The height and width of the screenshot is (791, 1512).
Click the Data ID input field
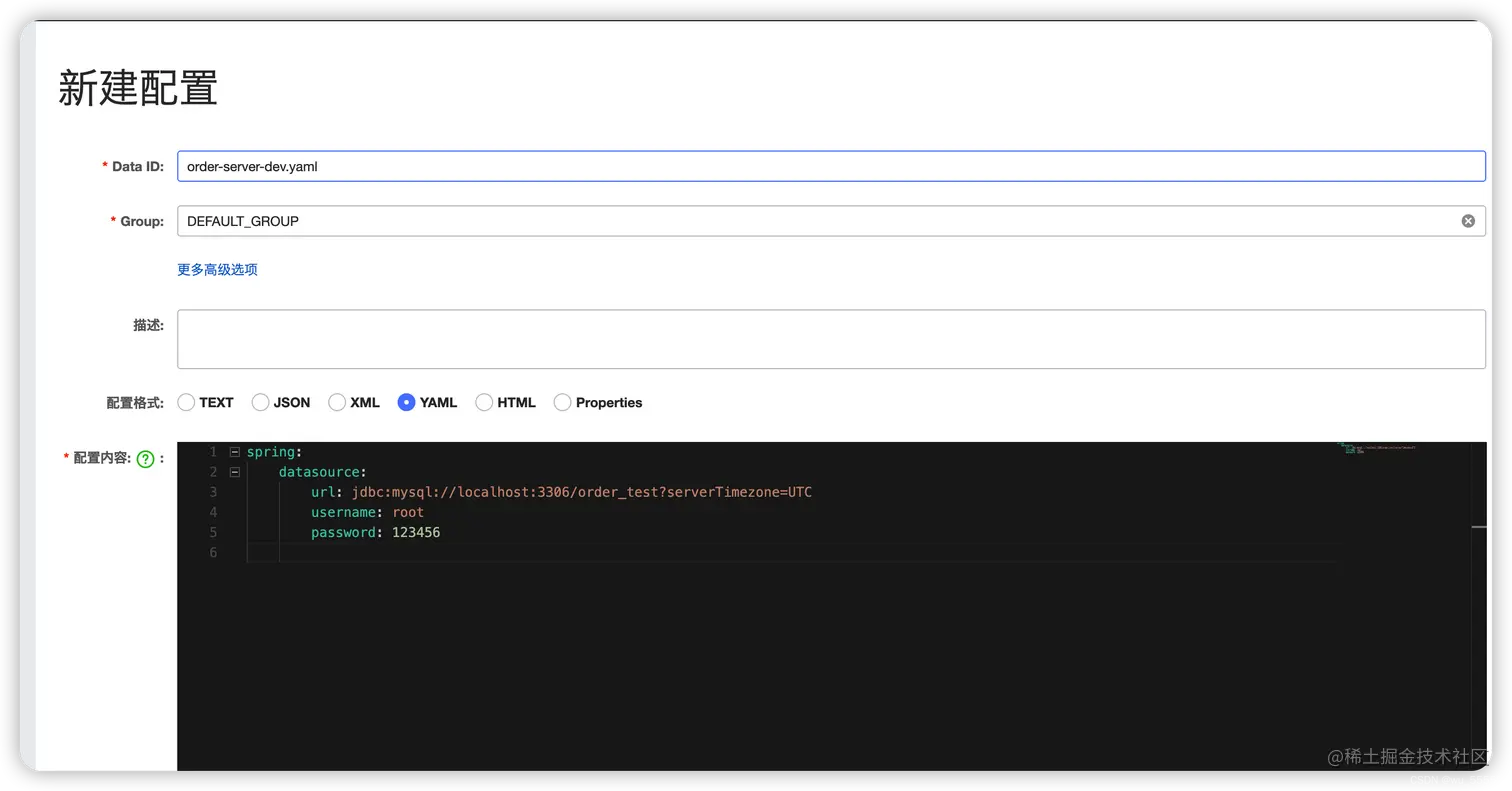point(831,166)
